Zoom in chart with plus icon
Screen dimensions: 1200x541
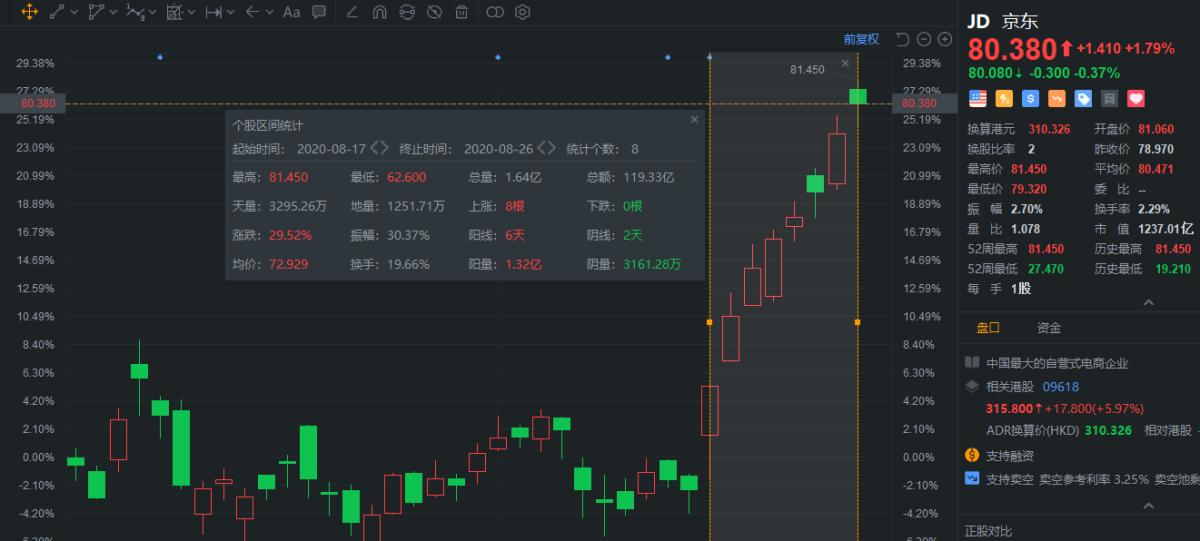pos(944,39)
